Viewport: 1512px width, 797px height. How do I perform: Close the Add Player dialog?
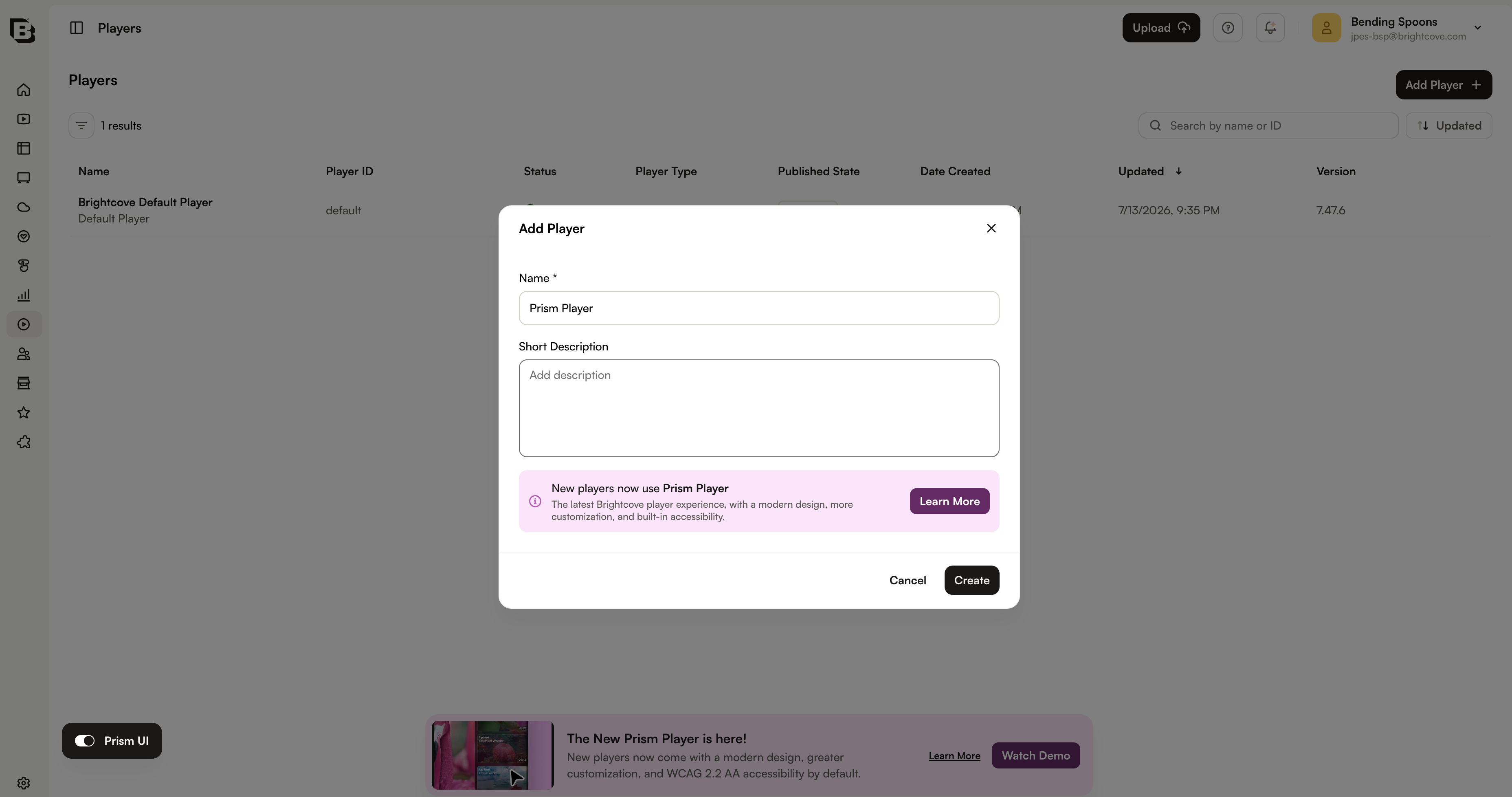(991, 229)
